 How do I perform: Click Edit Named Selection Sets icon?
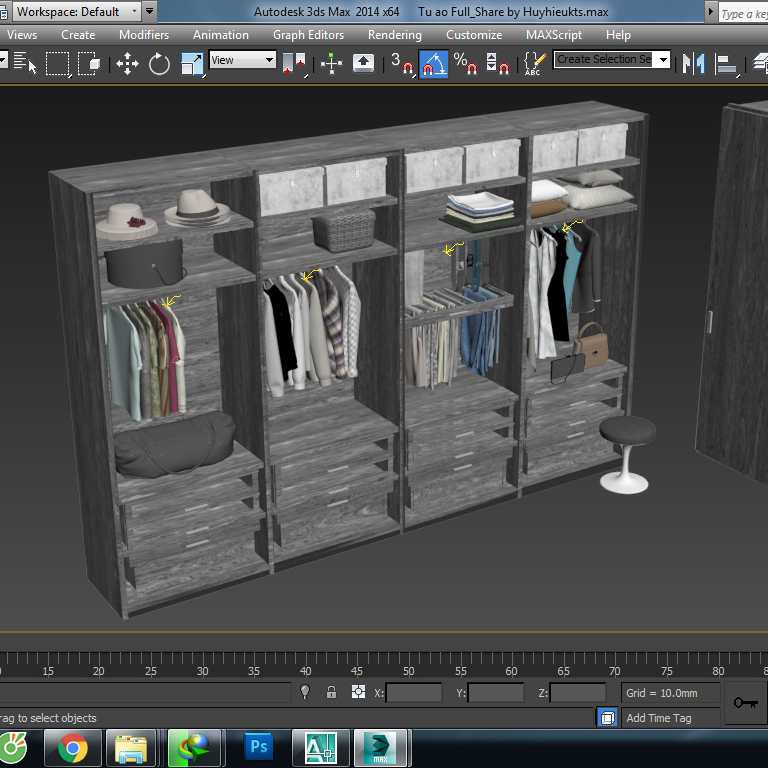pos(532,64)
